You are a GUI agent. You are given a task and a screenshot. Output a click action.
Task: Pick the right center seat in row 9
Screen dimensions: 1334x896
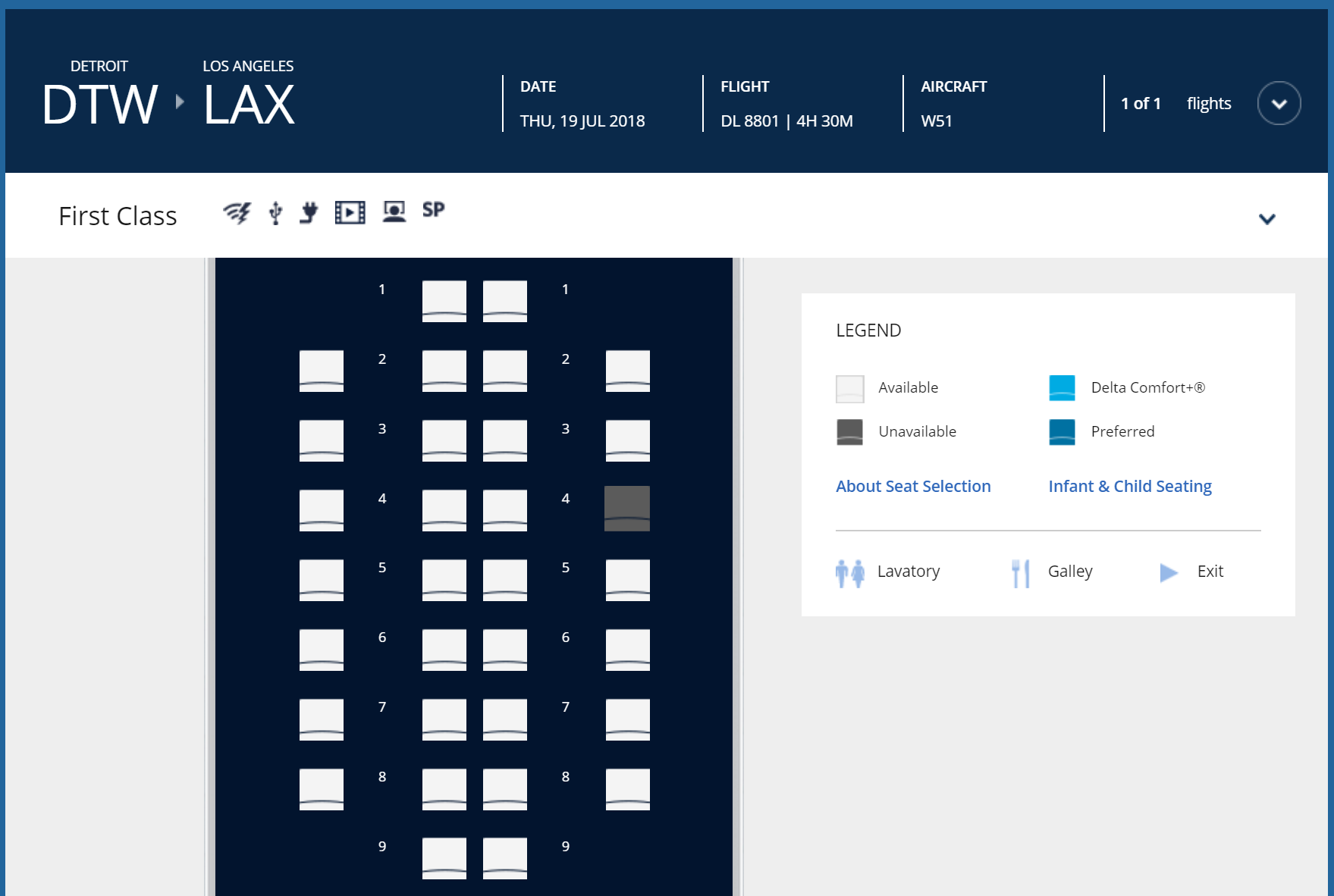505,858
